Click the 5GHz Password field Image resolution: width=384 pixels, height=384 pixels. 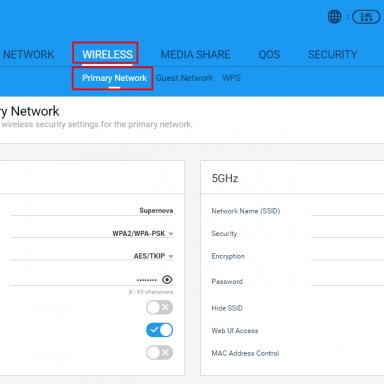[347, 281]
